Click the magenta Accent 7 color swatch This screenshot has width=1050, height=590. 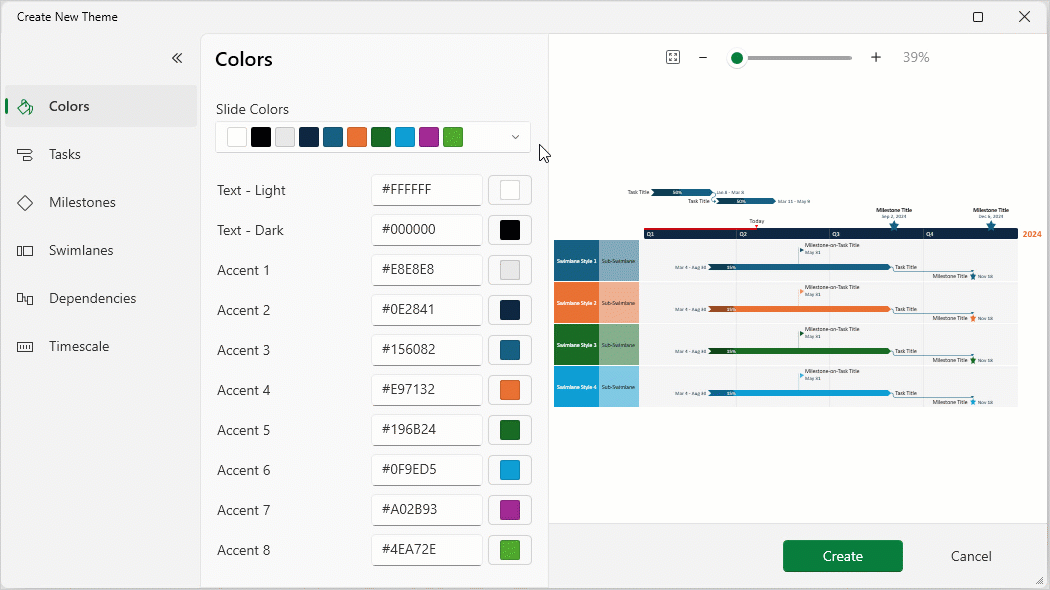pos(510,510)
